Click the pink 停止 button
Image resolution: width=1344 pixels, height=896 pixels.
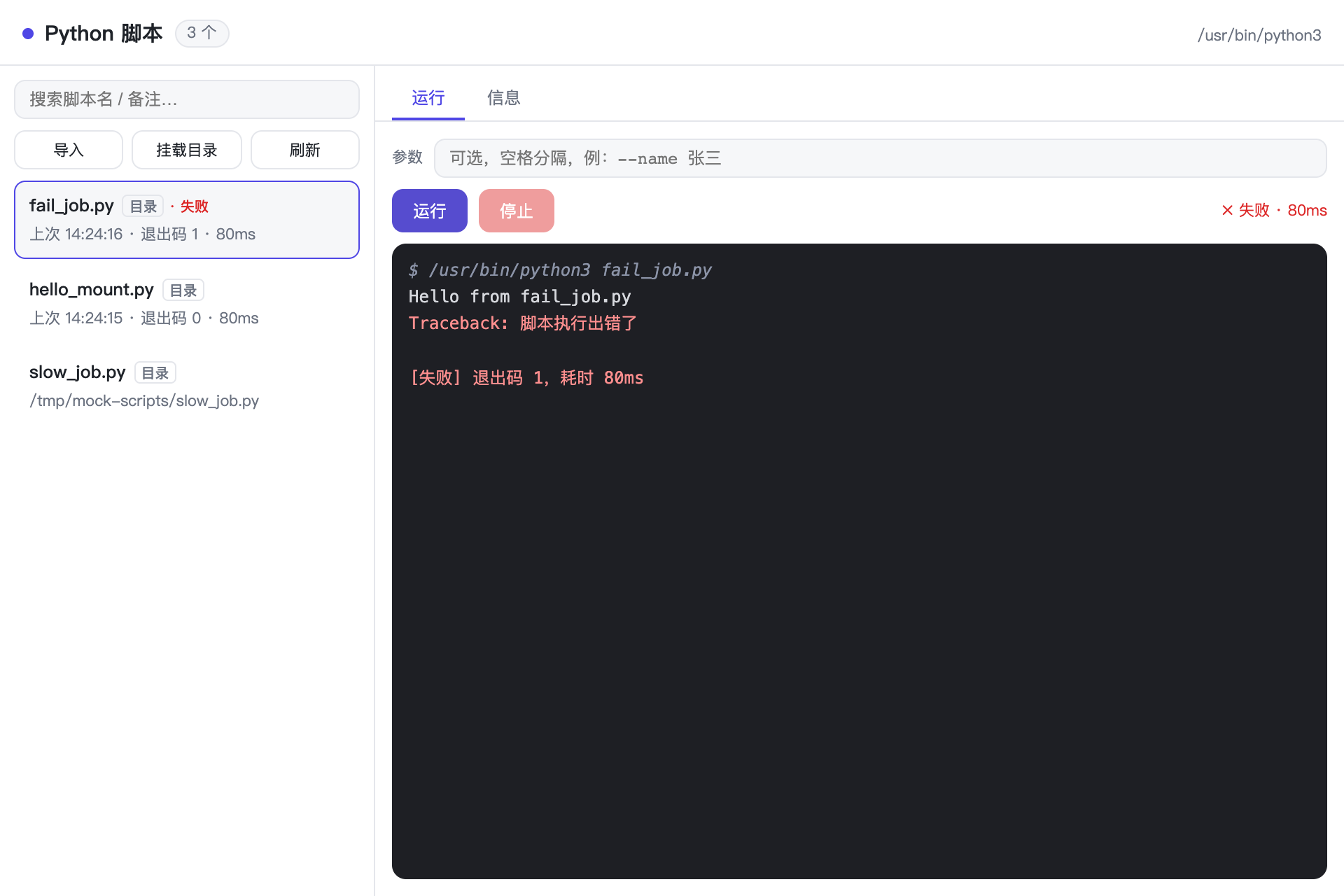coord(517,211)
